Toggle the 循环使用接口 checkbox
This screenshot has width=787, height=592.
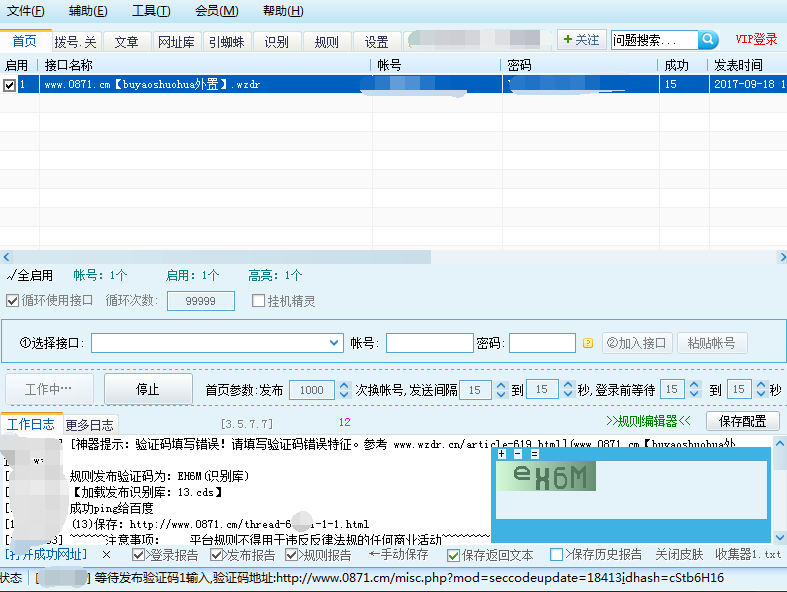pyautogui.click(x=12, y=301)
